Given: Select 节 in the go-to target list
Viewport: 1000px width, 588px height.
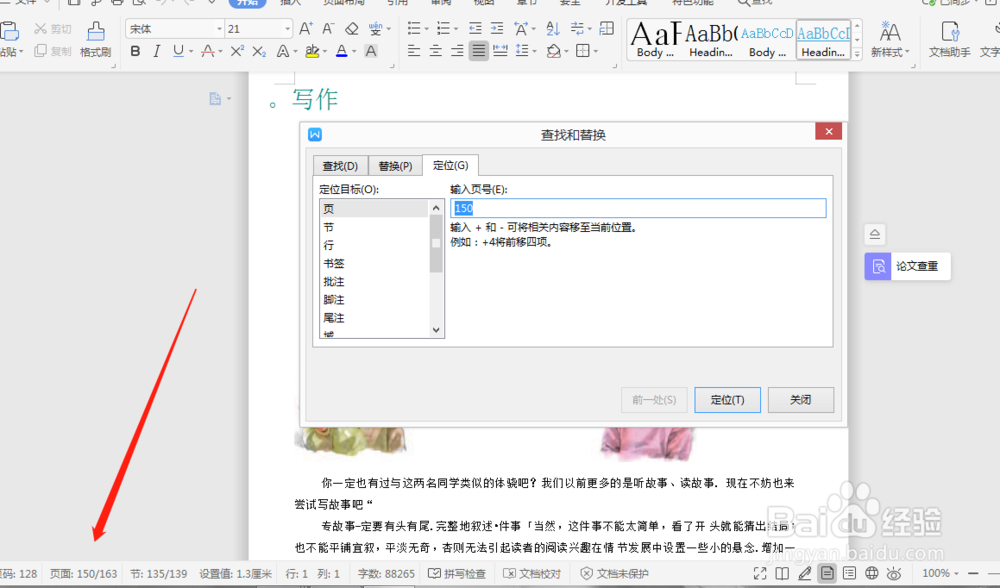Looking at the screenshot, I should [x=374, y=227].
